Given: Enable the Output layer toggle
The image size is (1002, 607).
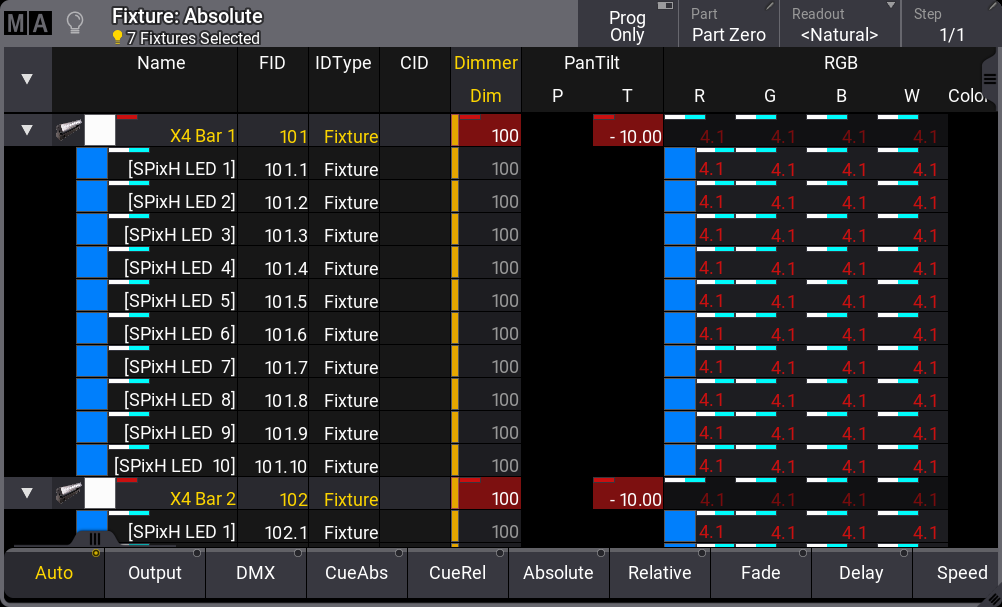Looking at the screenshot, I should point(155,573).
